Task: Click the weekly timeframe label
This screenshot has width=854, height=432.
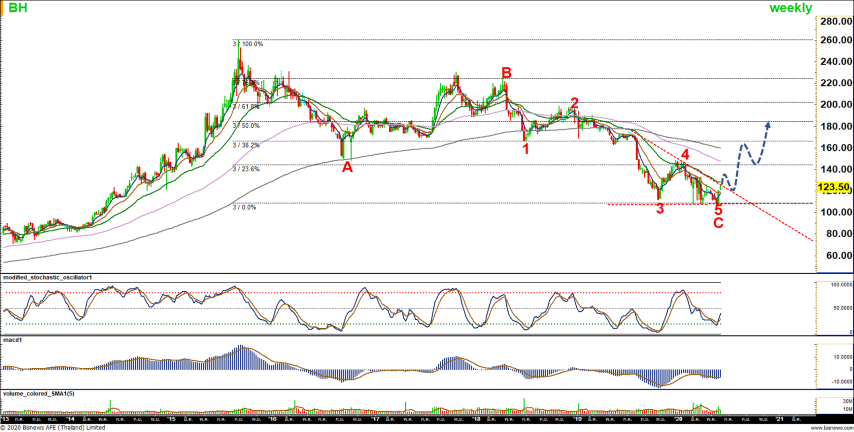Action: coord(790,8)
